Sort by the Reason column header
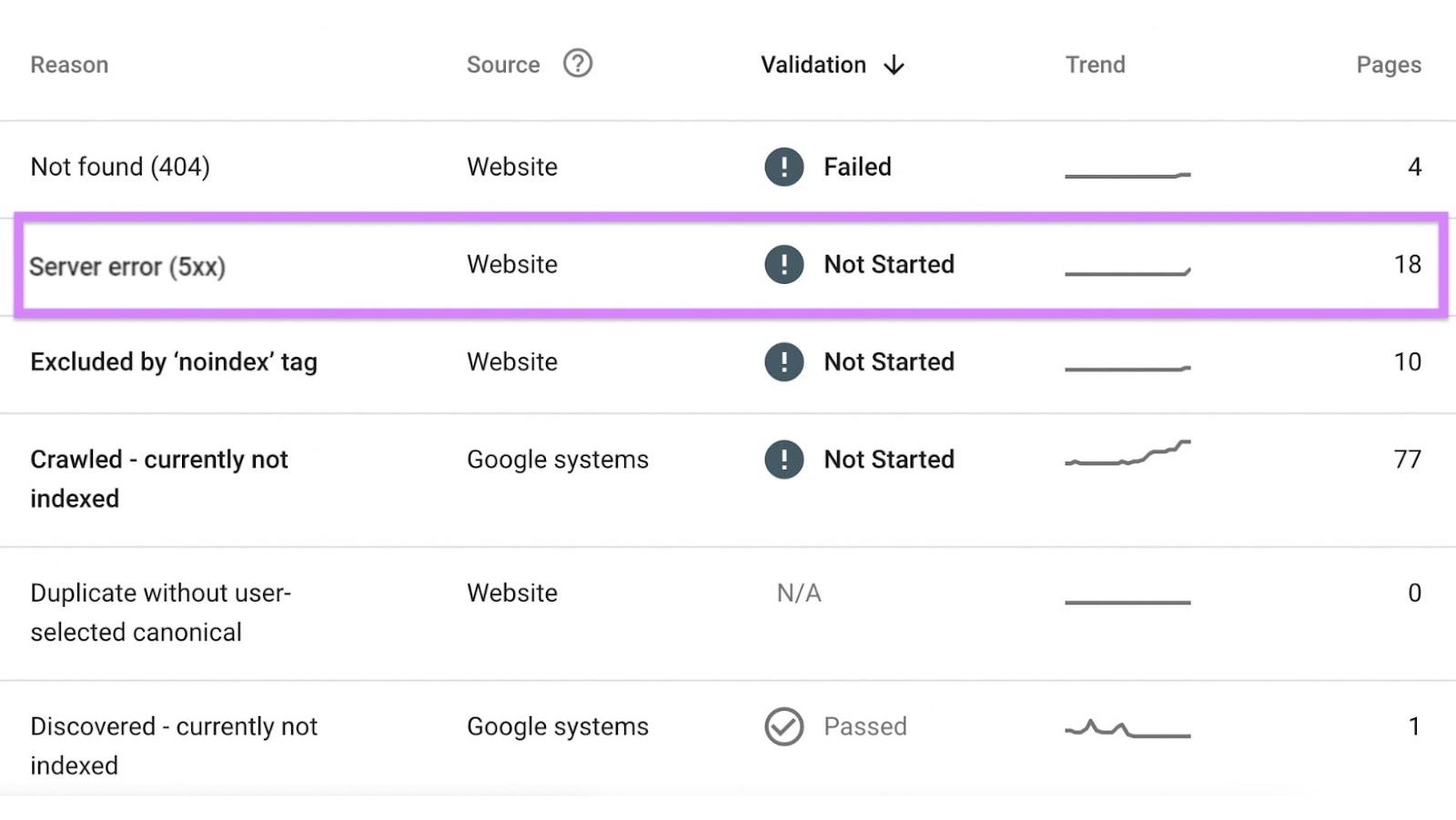 69,65
